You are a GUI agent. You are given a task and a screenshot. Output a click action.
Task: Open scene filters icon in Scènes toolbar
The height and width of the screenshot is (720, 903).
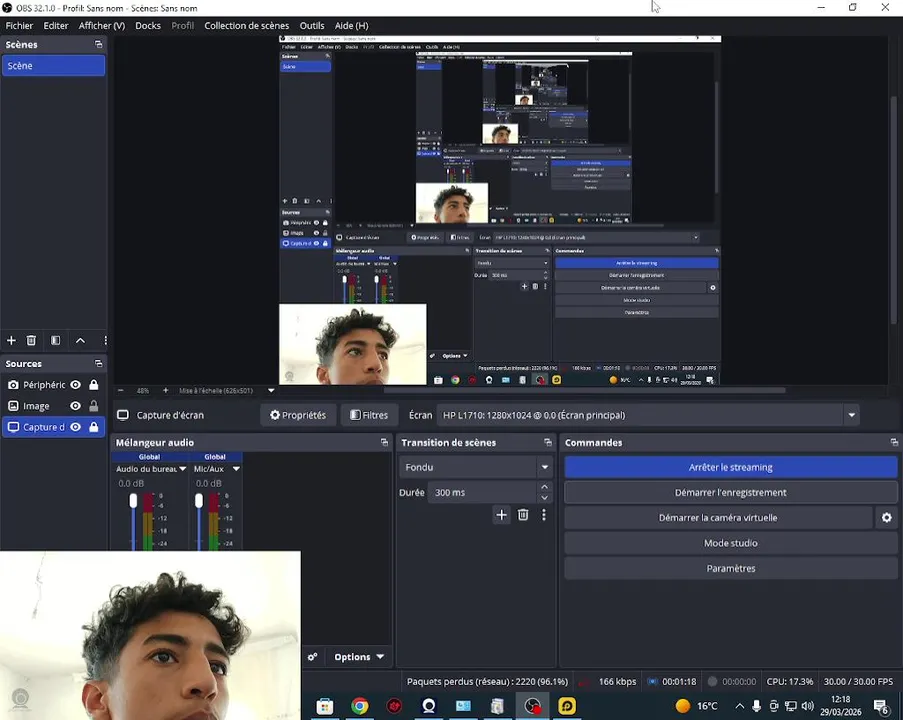point(55,340)
